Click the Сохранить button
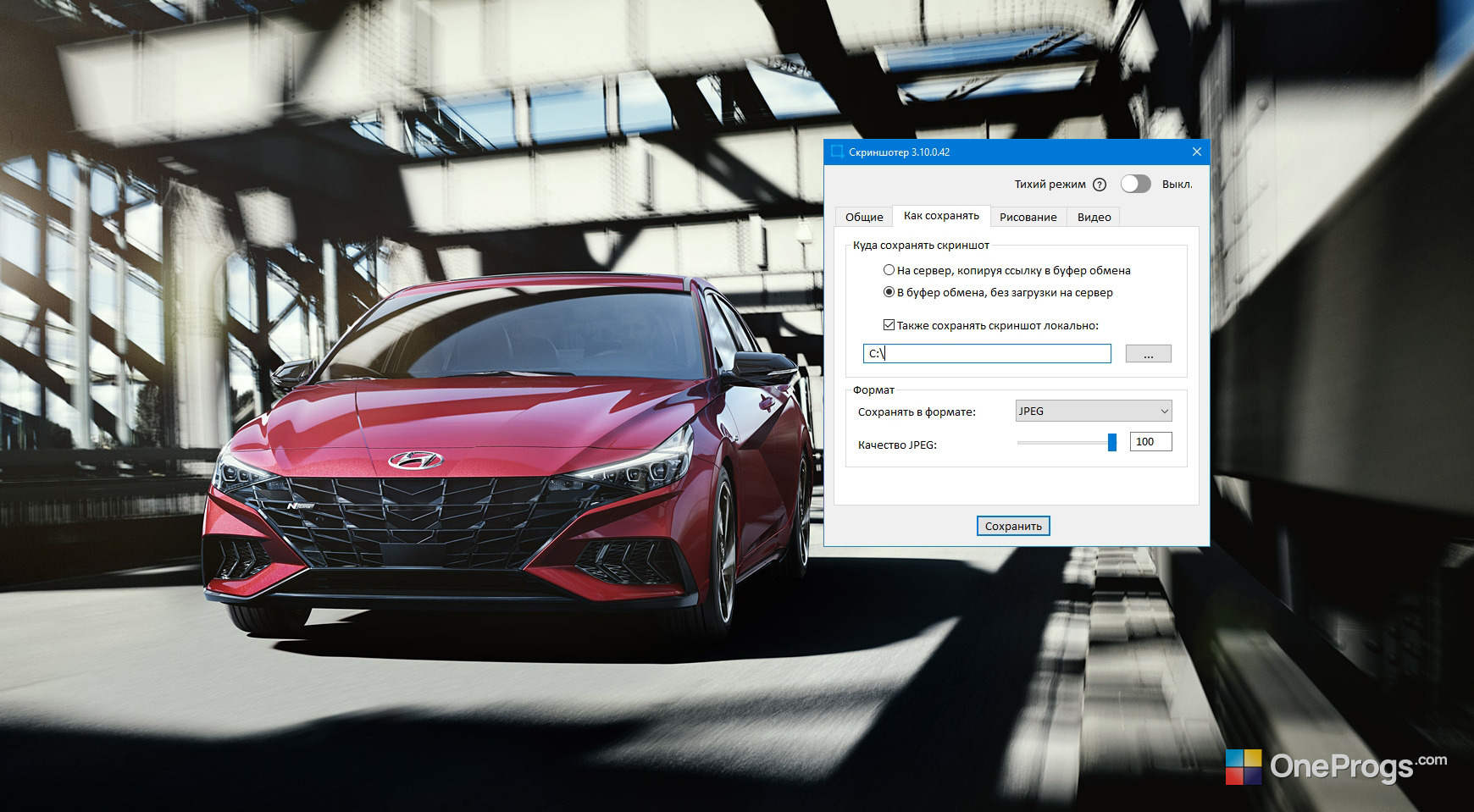Image resolution: width=1474 pixels, height=812 pixels. point(1013,526)
